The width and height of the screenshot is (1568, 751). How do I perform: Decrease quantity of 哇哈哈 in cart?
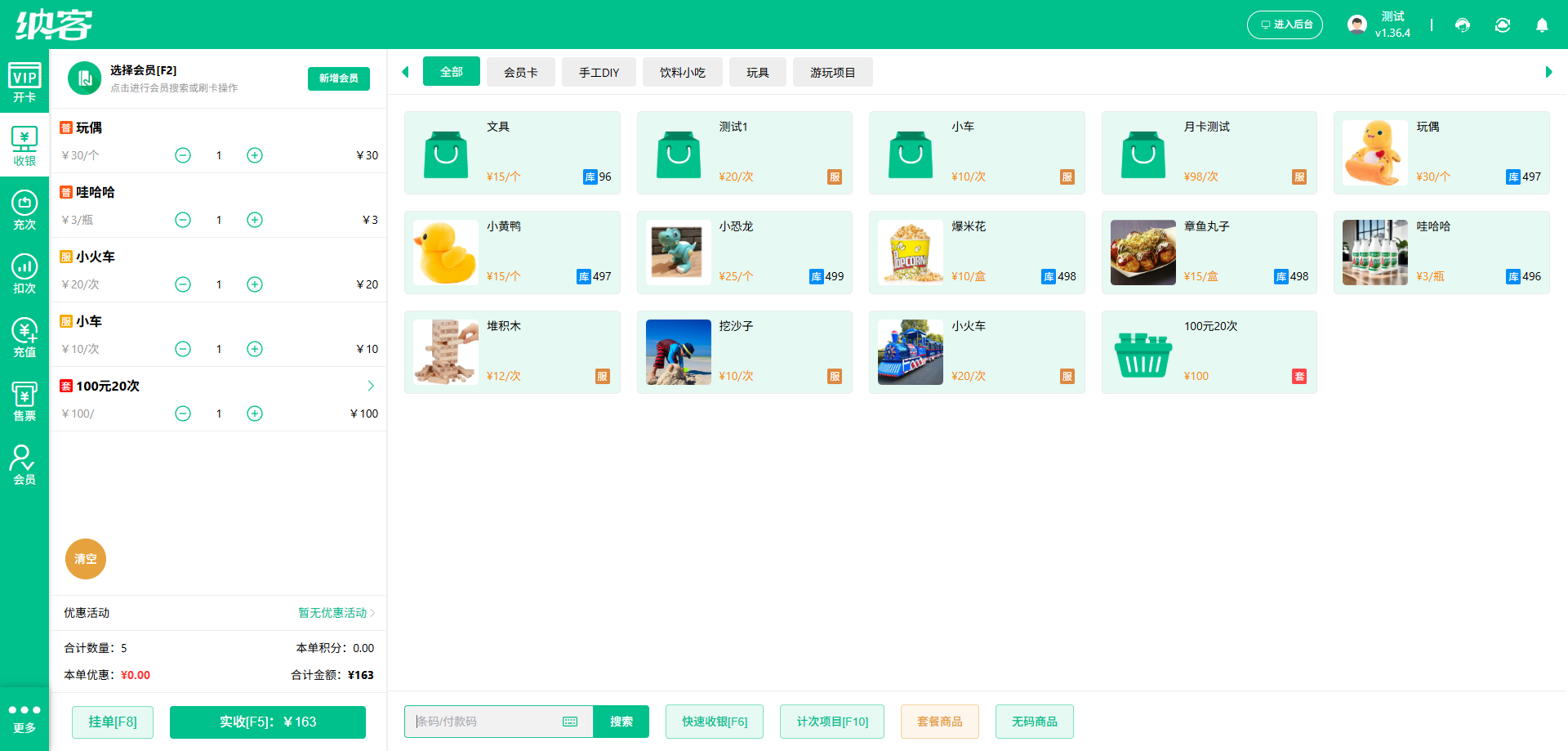[x=183, y=220]
